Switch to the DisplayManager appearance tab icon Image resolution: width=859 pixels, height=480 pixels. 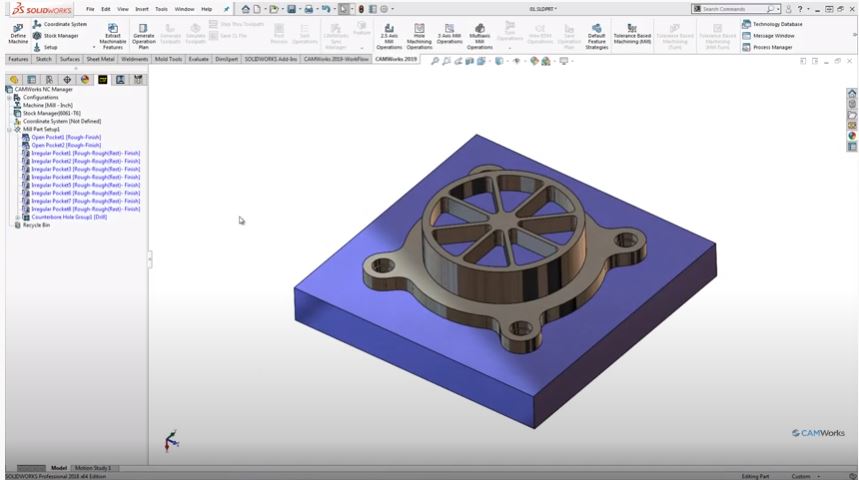pos(85,80)
